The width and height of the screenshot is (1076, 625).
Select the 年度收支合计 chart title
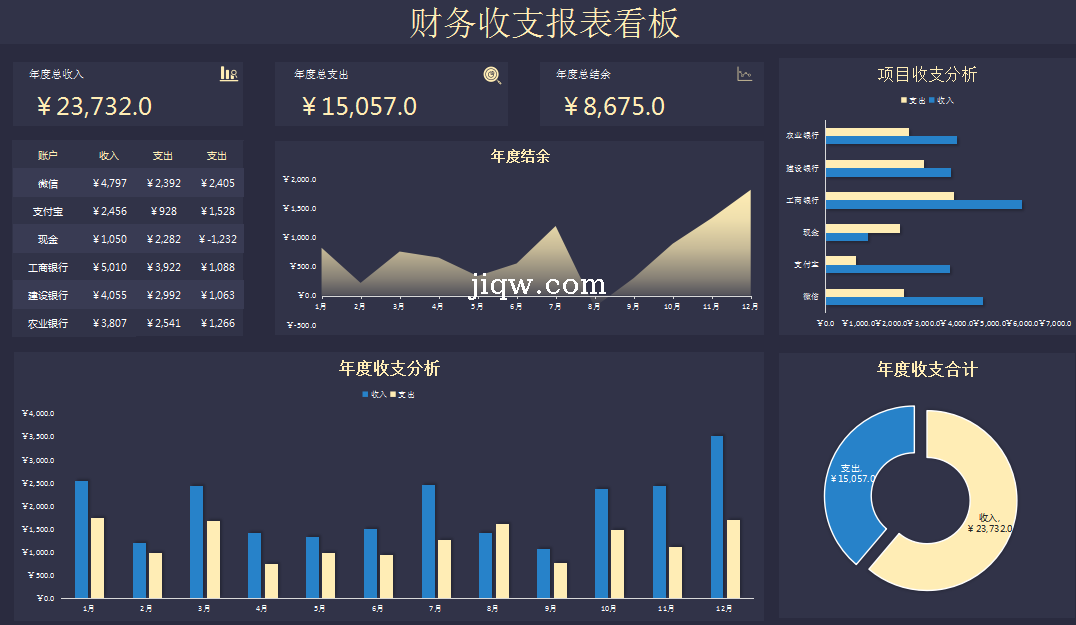coord(927,370)
